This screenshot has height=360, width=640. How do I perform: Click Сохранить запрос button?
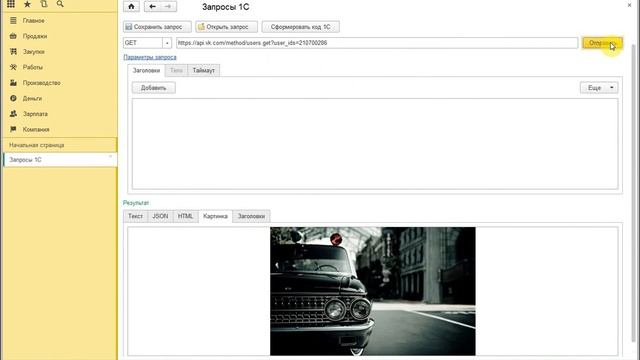pos(157,27)
